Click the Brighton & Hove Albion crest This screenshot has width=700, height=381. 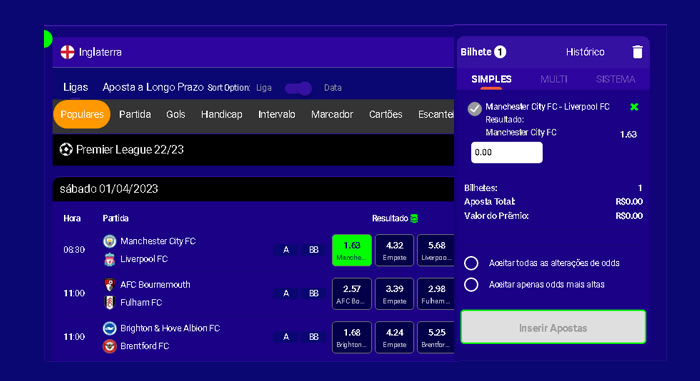tap(109, 328)
